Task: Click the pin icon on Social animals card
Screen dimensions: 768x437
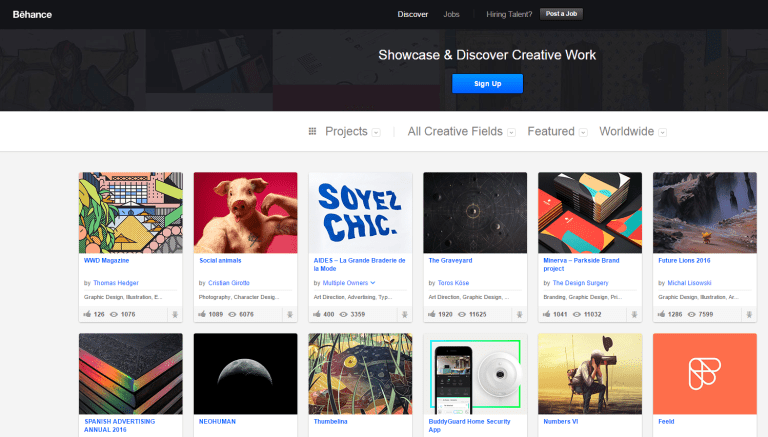Action: pos(290,315)
